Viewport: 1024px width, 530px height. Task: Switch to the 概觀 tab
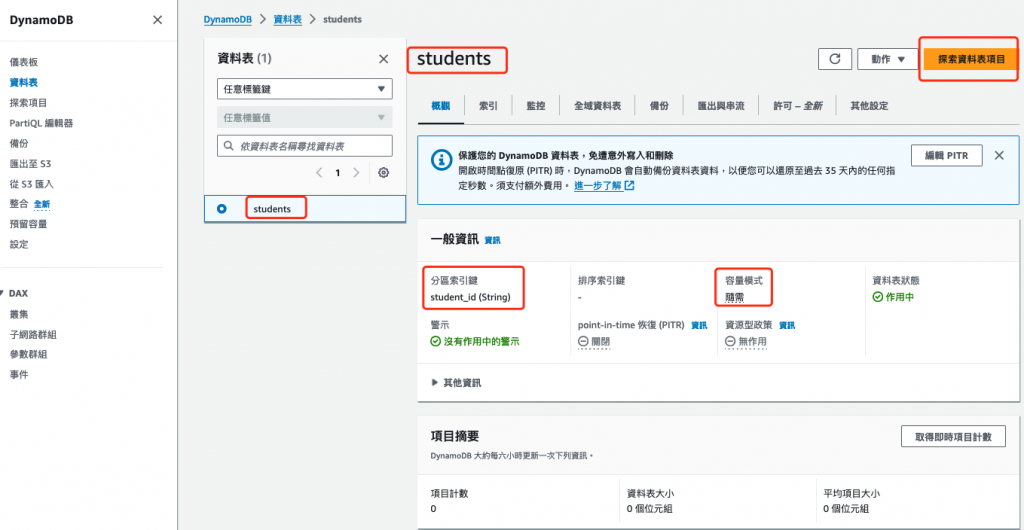pos(441,106)
